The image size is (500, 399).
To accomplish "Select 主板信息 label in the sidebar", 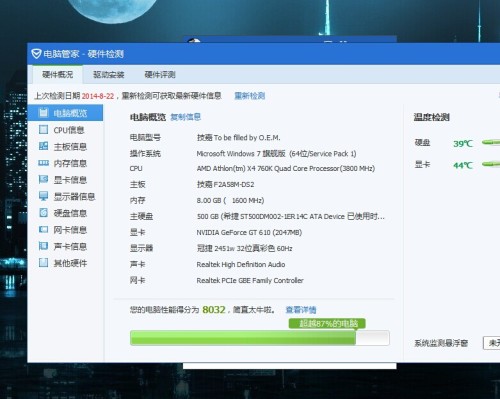I will click(x=70, y=147).
